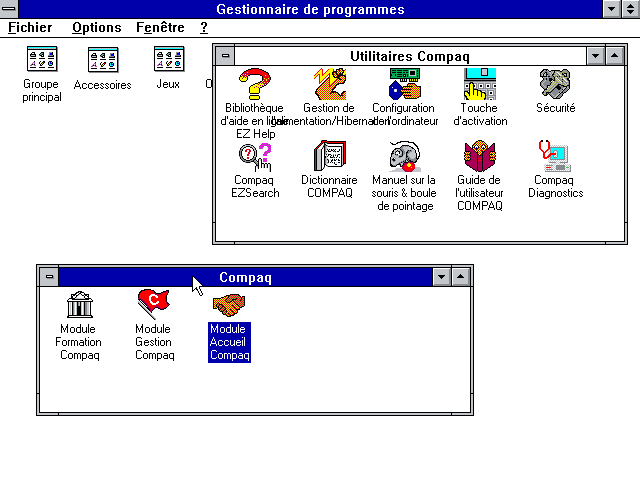Open the ? help menu
This screenshot has width=640, height=480.
pyautogui.click(x=204, y=28)
